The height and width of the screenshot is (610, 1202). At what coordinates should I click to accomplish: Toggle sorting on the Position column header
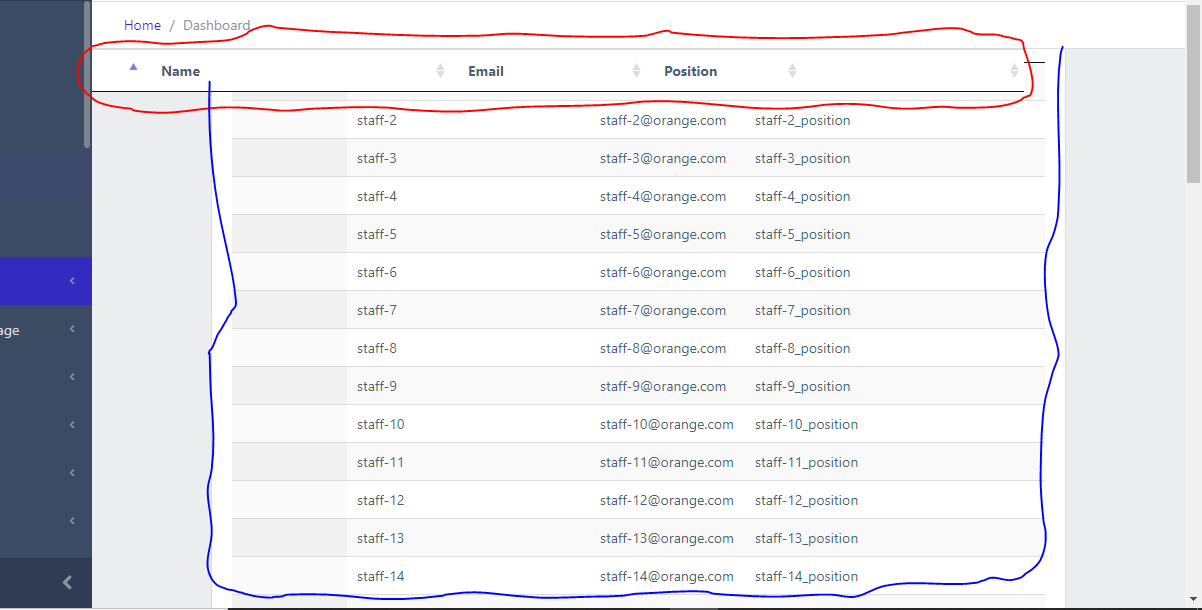pyautogui.click(x=792, y=70)
